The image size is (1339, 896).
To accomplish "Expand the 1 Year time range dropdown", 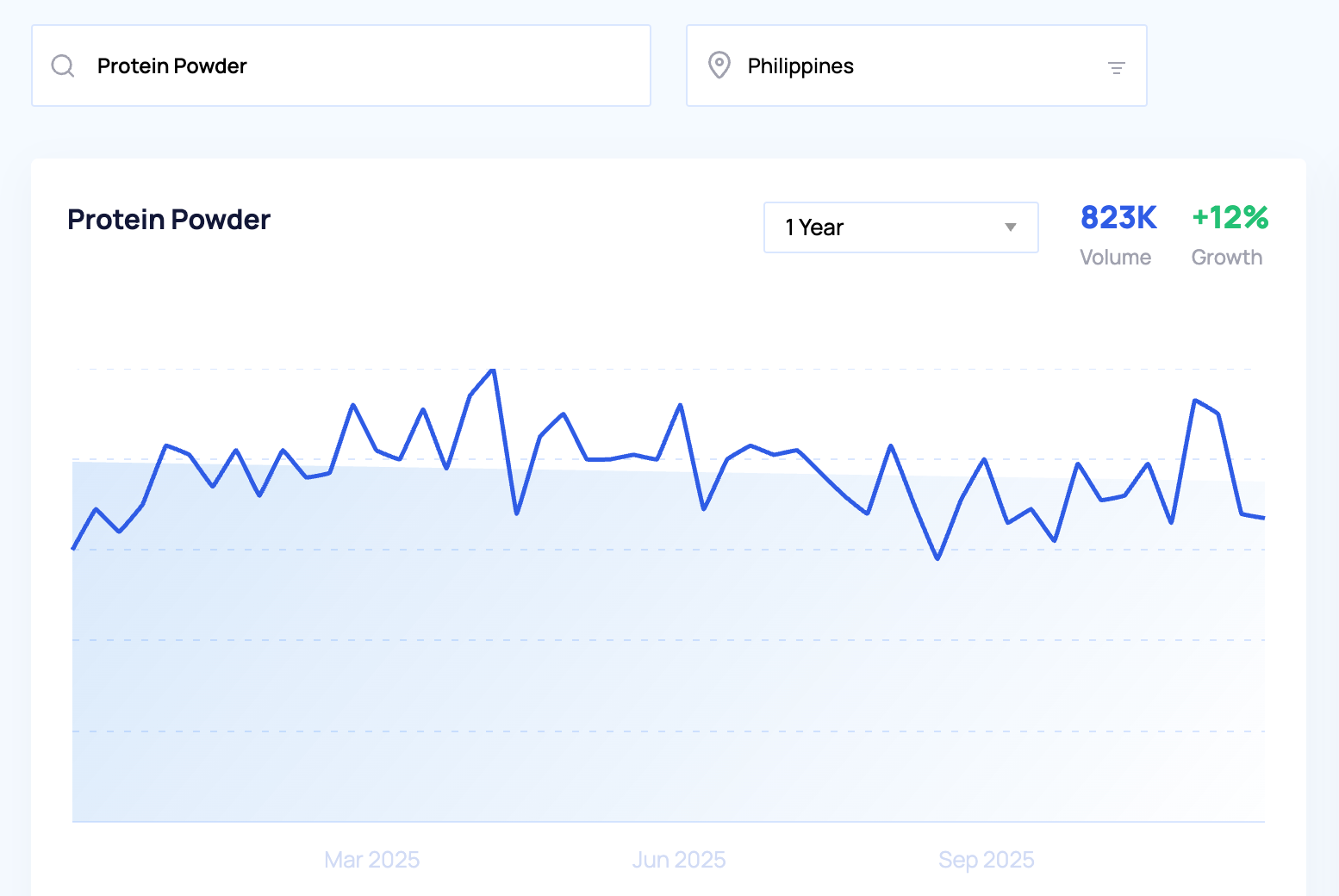I will tap(900, 227).
